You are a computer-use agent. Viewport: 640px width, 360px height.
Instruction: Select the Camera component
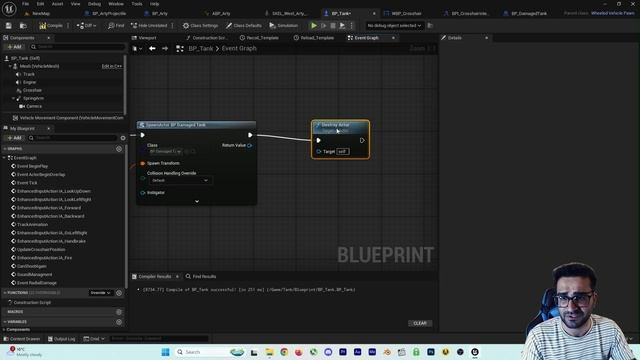click(34, 106)
